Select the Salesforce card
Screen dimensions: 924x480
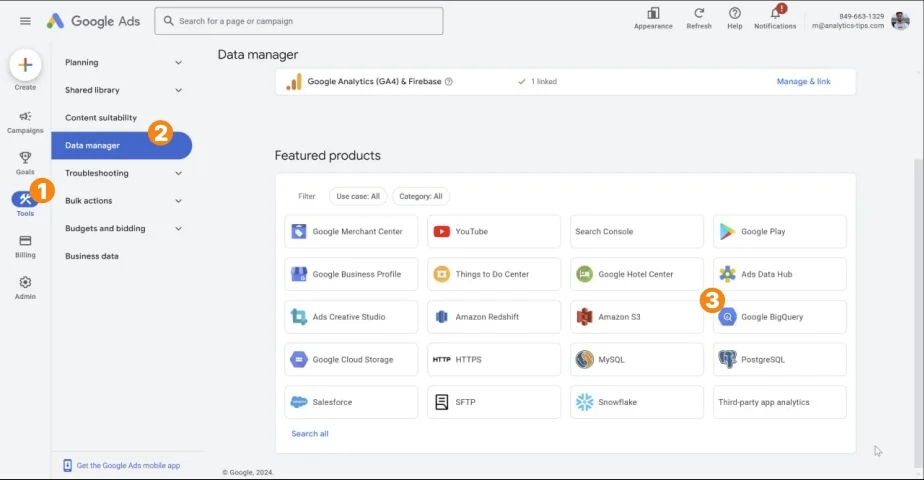point(351,402)
